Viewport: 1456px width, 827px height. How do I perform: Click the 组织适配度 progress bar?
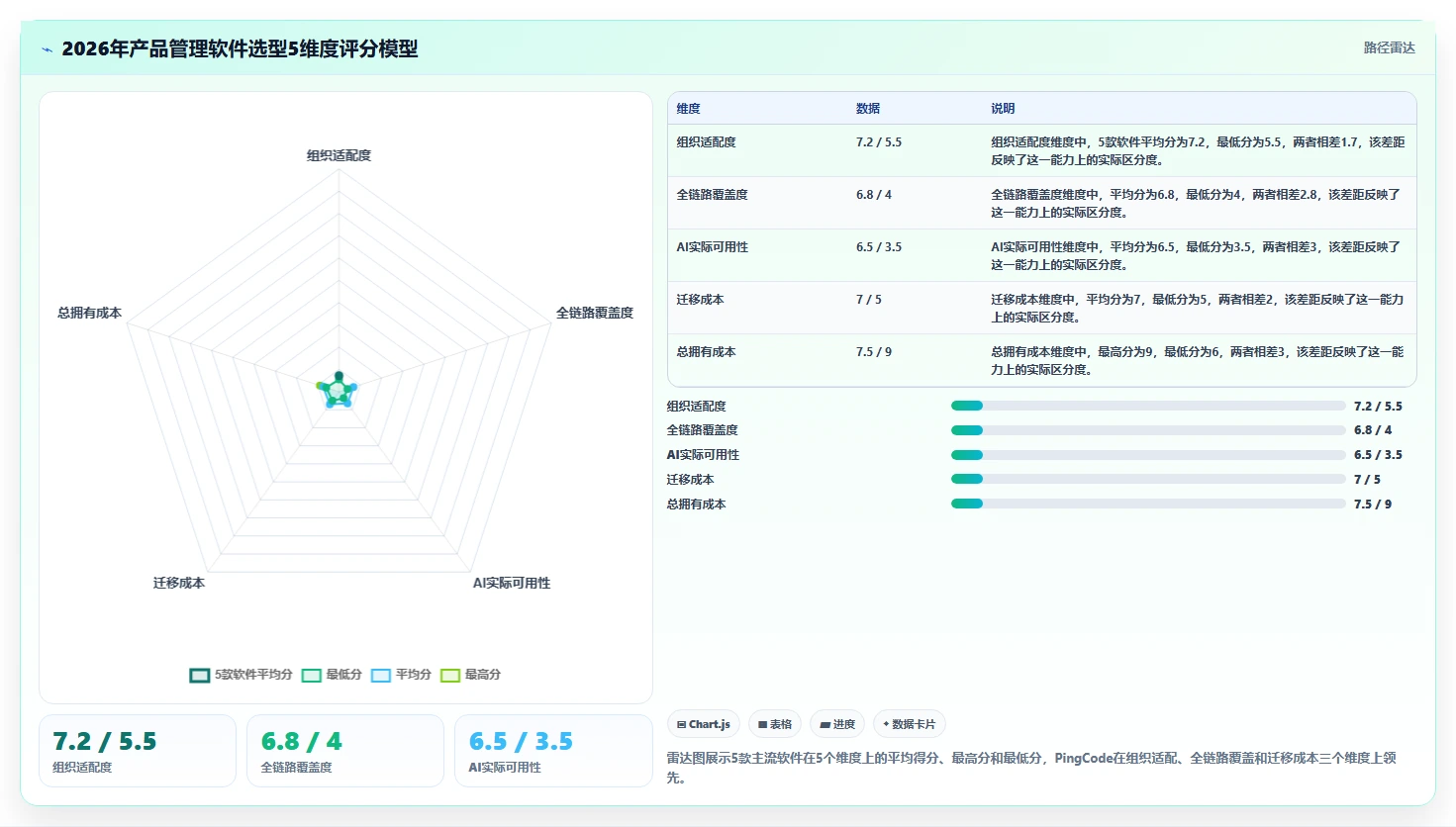point(1148,406)
